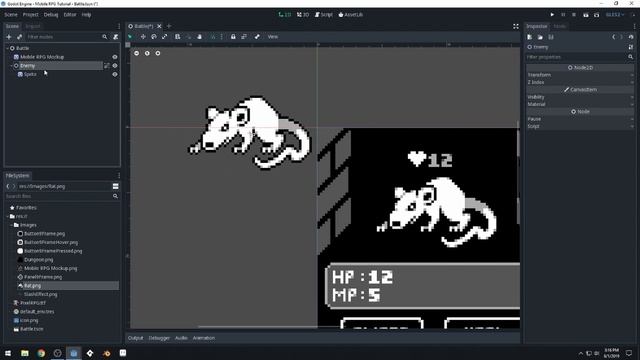Viewport: 640px width, 360px height.
Task: Expand the Pause property section
Action: click(x=580, y=119)
